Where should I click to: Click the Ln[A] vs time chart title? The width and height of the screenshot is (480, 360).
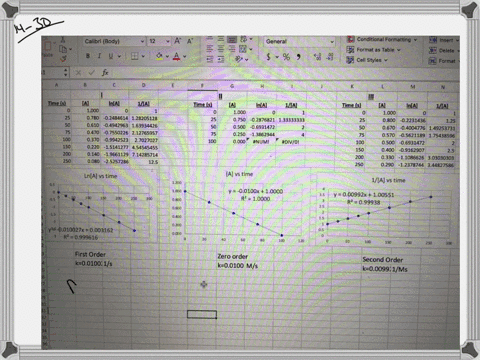coord(100,176)
